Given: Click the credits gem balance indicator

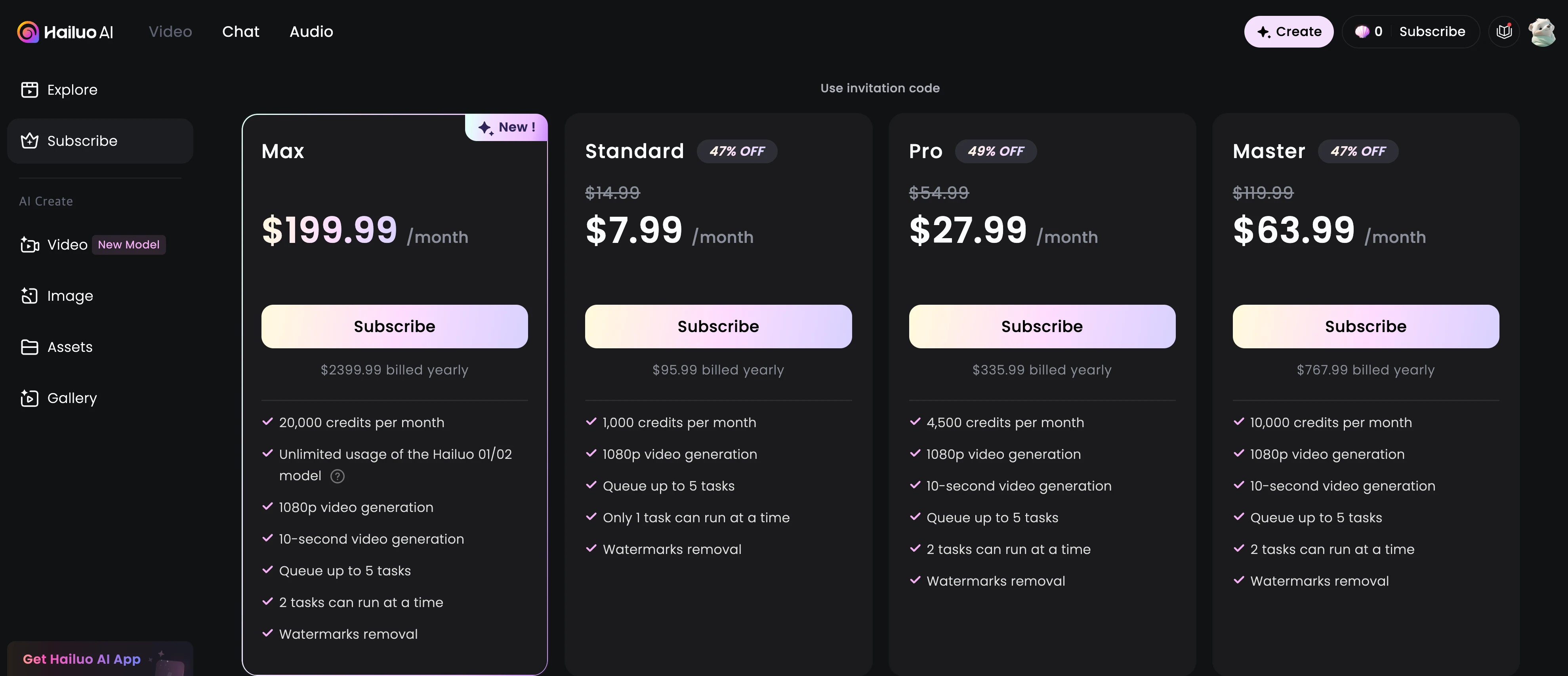Looking at the screenshot, I should point(1368,32).
